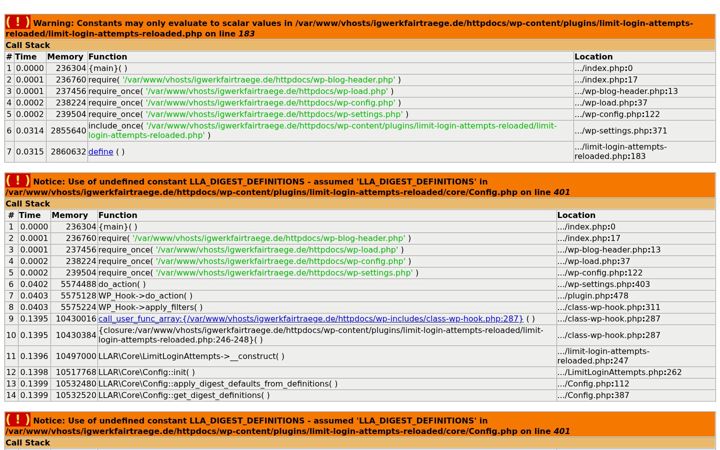The height and width of the screenshot is (450, 720).
Task: Select the {closure:...limit-login-attempts-reloaded.php:246-248} cell
Action: click(x=326, y=335)
